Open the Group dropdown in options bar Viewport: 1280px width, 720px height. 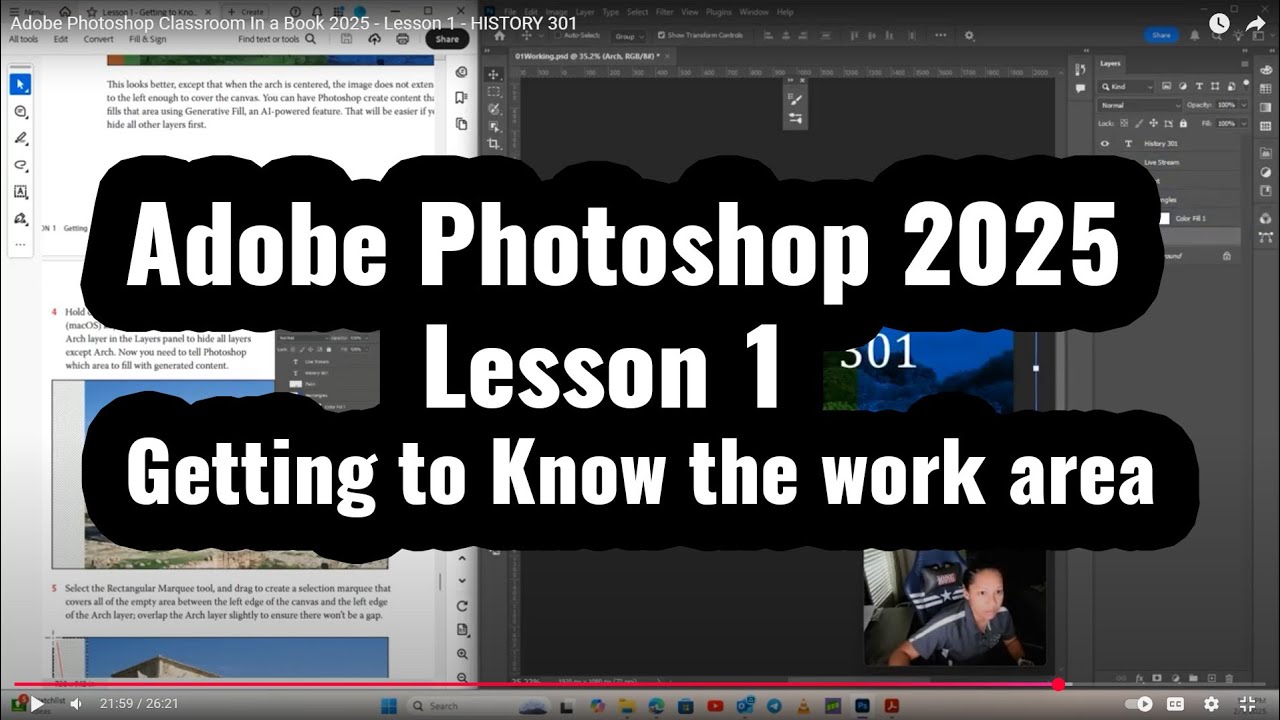(630, 35)
